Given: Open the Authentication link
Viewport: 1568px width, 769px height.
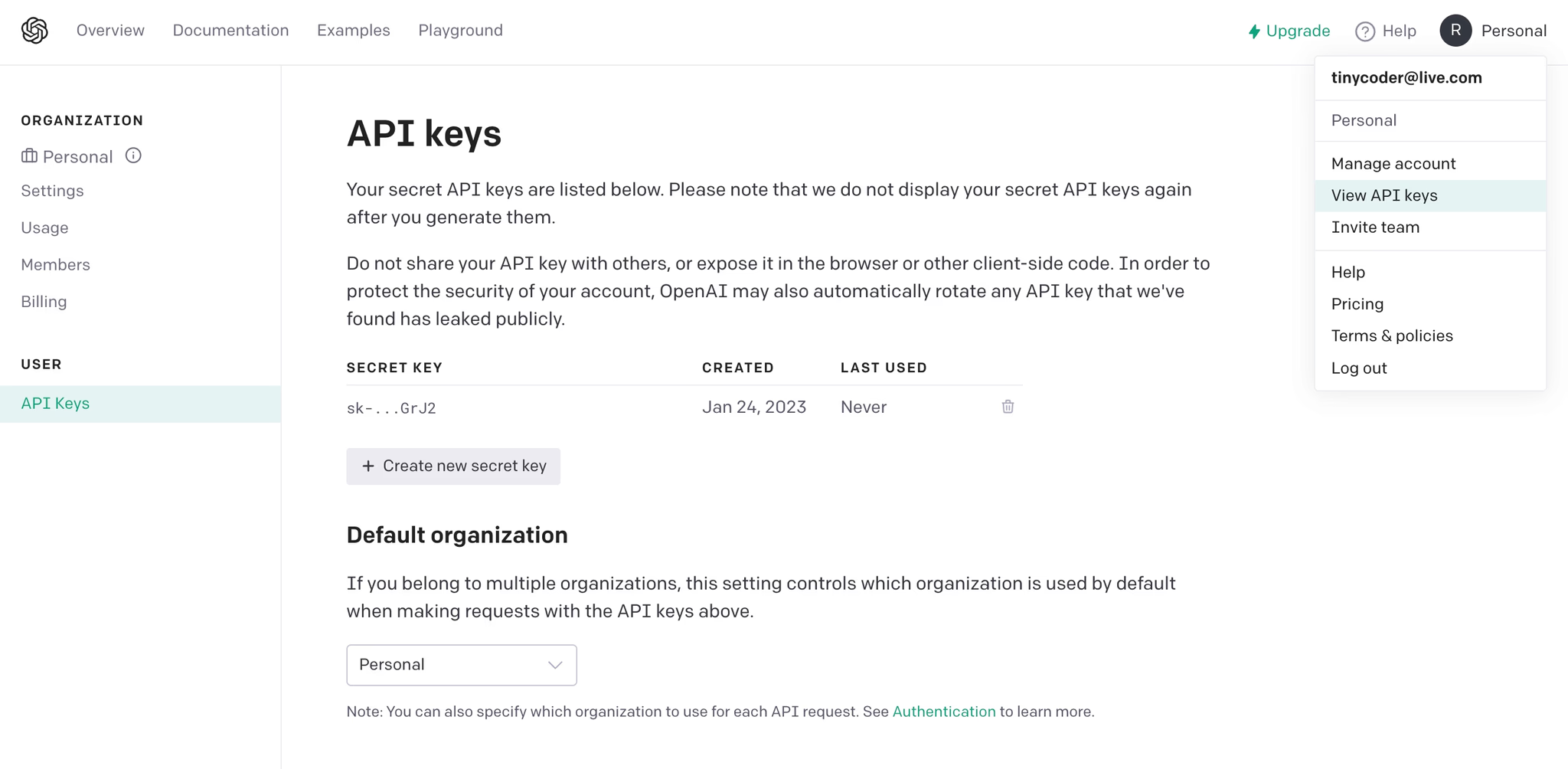Looking at the screenshot, I should (x=944, y=712).
